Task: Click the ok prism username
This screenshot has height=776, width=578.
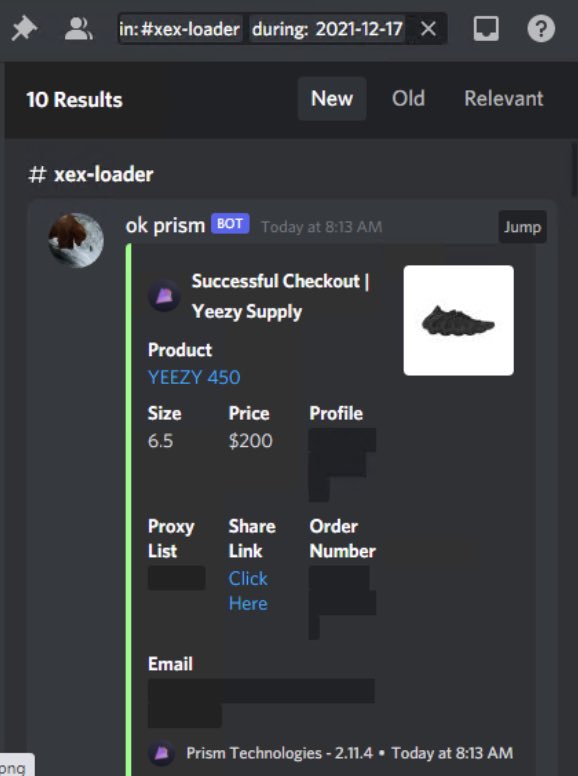Action: tap(165, 226)
